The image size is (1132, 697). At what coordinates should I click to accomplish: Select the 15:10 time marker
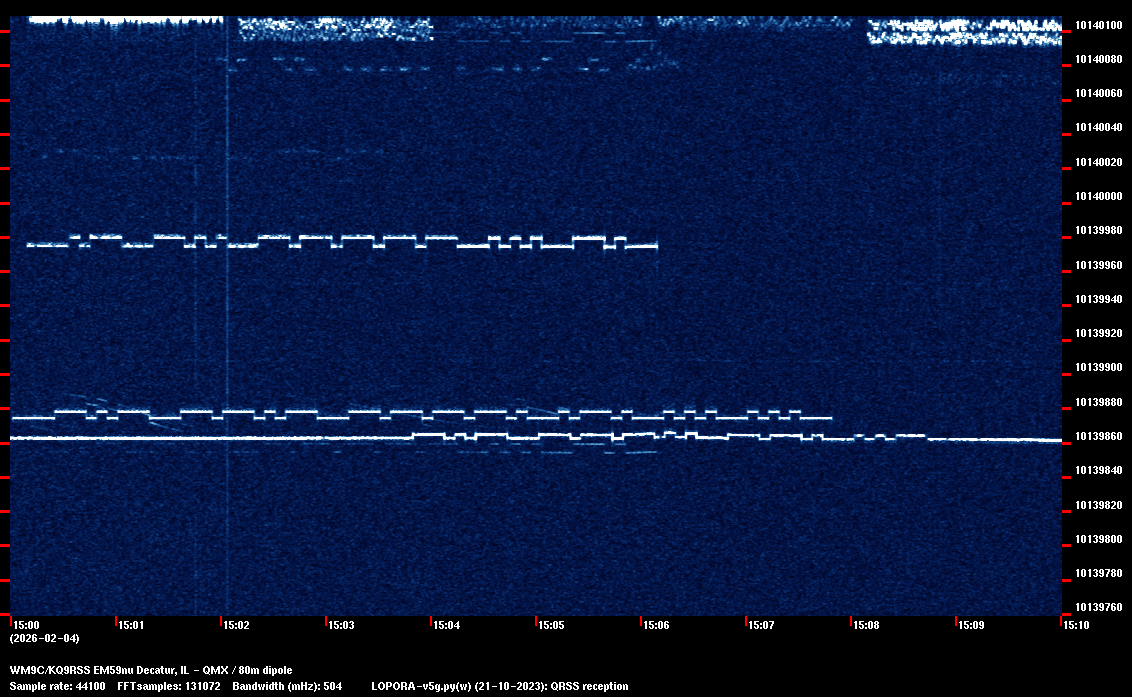click(x=1077, y=625)
